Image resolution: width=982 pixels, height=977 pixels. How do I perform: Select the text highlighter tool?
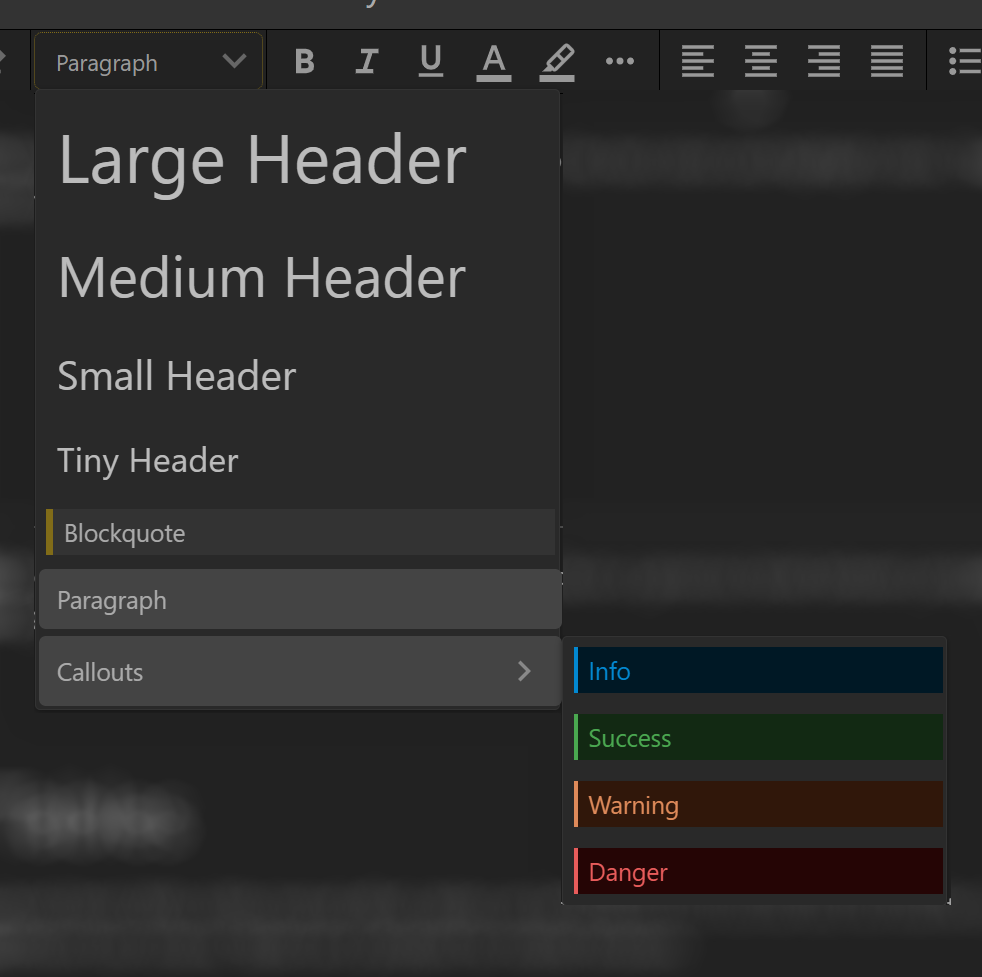(x=557, y=61)
